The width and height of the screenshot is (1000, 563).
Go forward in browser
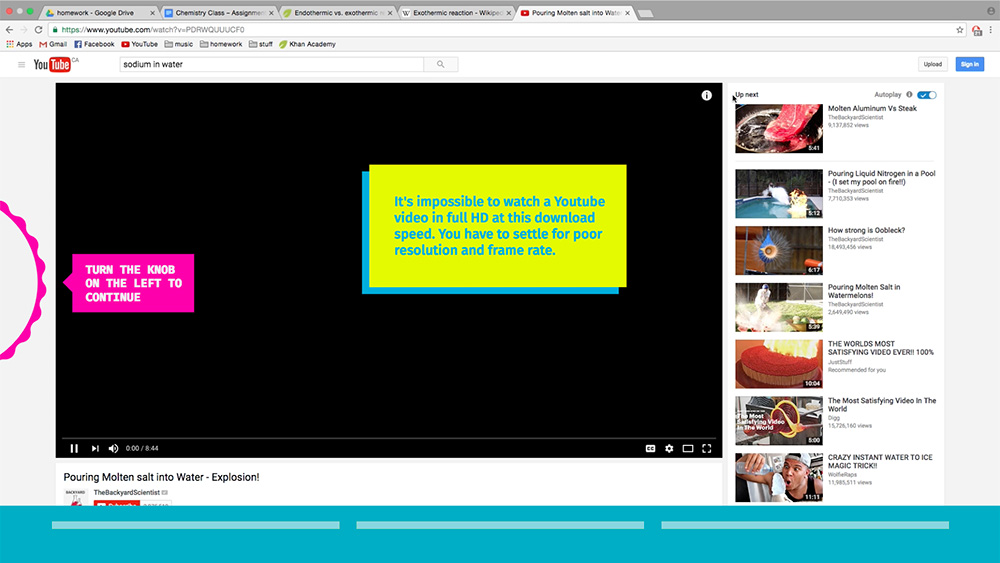pyautogui.click(x=24, y=29)
